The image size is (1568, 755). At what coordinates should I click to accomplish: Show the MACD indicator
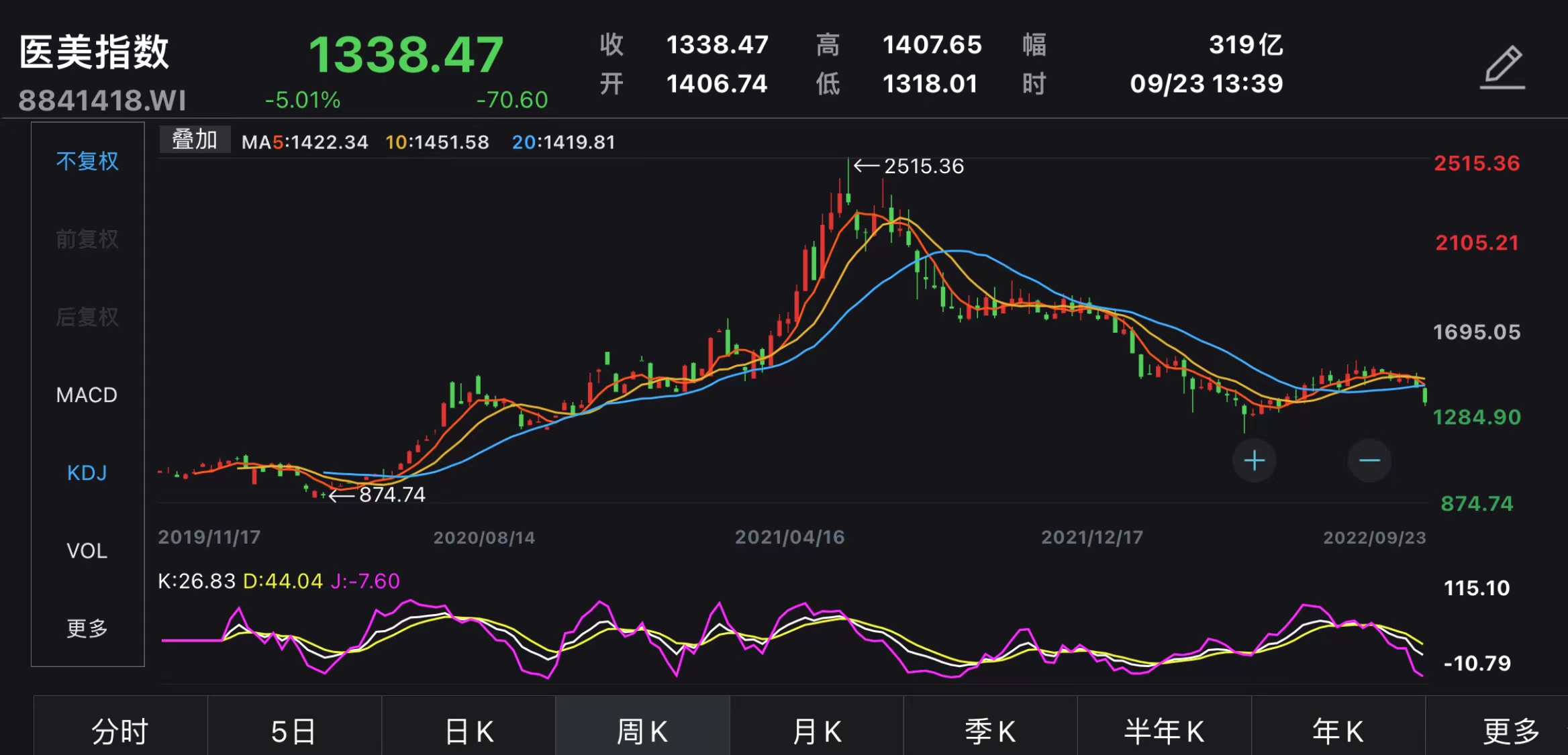point(87,395)
